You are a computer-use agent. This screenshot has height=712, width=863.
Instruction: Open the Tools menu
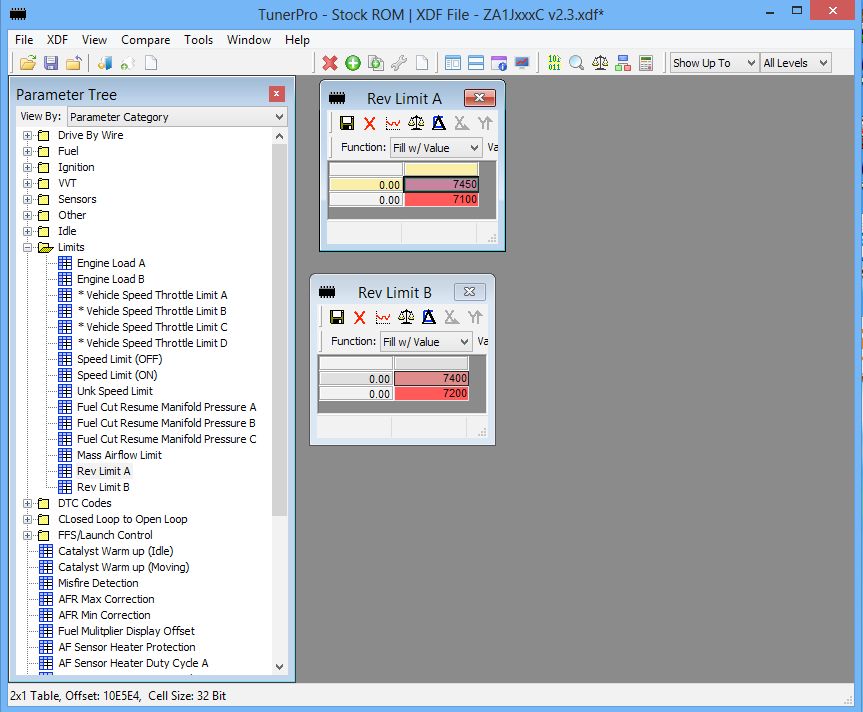pyautogui.click(x=198, y=40)
